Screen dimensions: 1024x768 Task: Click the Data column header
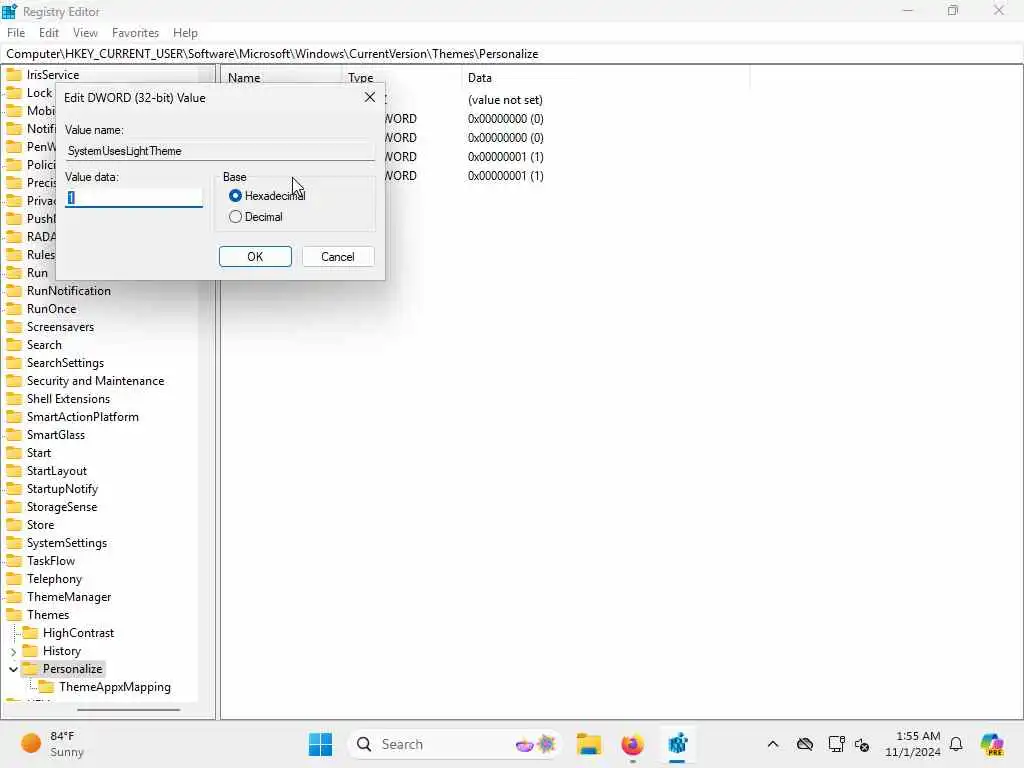click(x=479, y=78)
